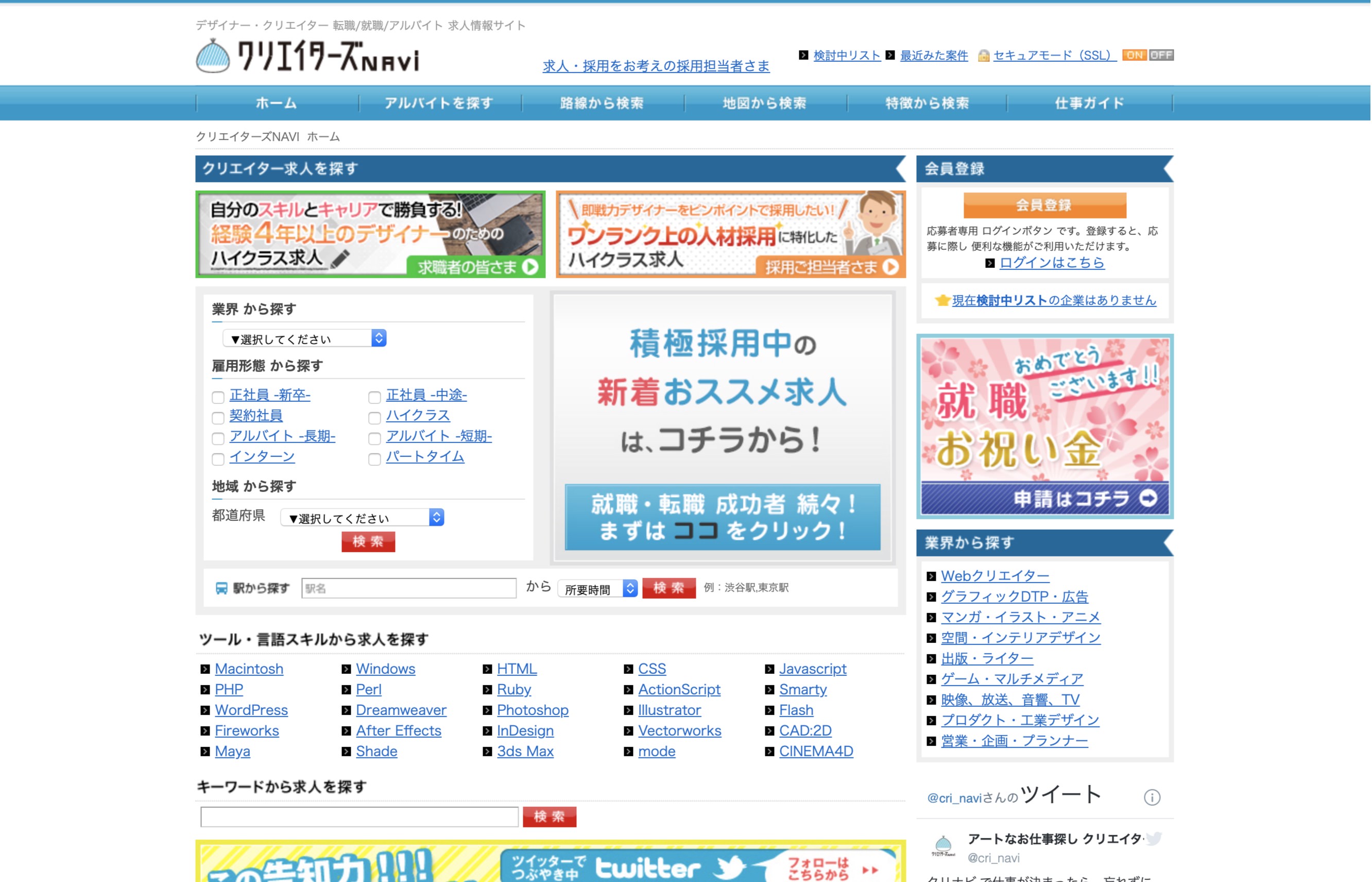Open 求人・採用をお考えの採用担当者さま link
This screenshot has height=882, width=1372.
656,66
